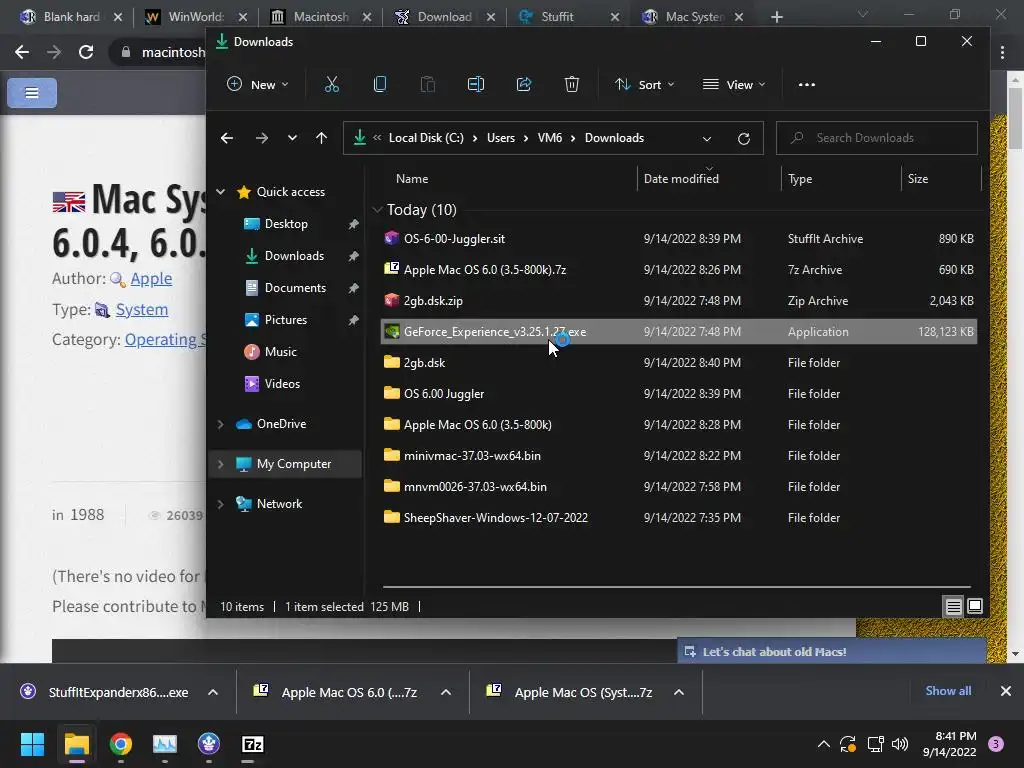Switch to the Mac System Chrome tab
The width and height of the screenshot is (1024, 768).
coord(692,17)
